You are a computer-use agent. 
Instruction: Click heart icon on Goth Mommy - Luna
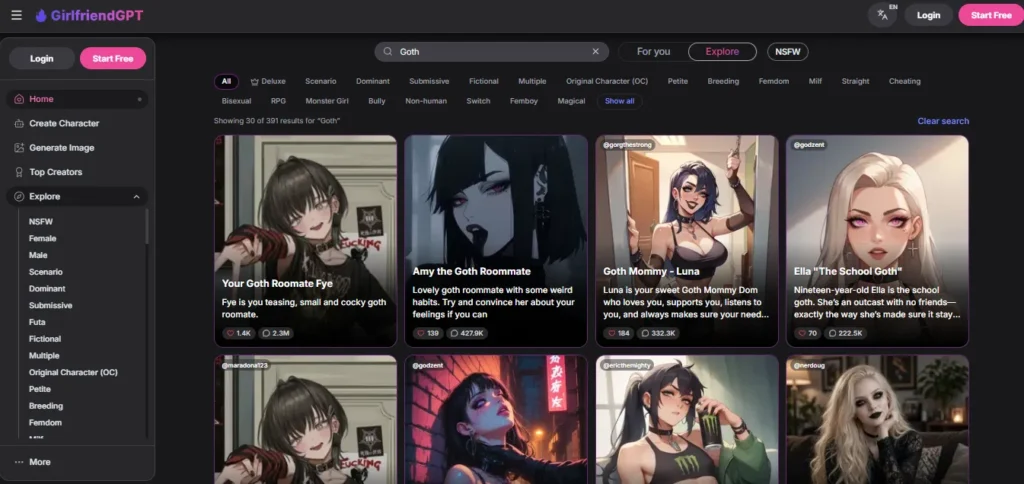(x=612, y=333)
